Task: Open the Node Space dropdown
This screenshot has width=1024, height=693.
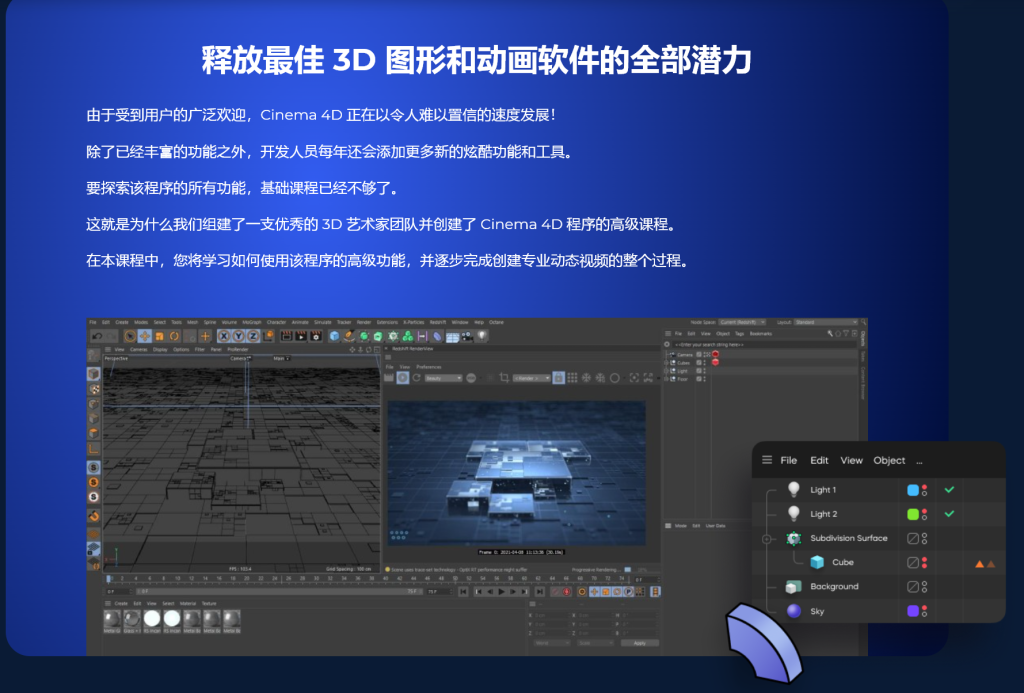Action: pos(743,322)
